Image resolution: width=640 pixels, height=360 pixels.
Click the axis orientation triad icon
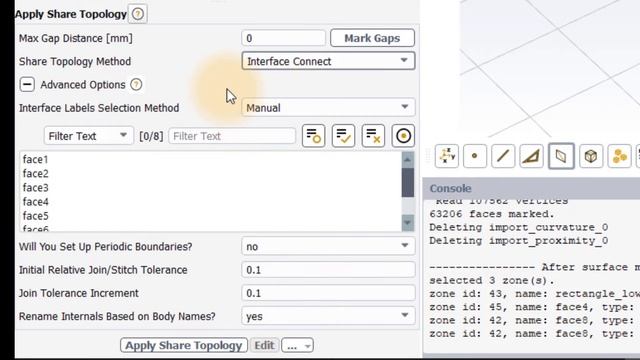point(447,156)
